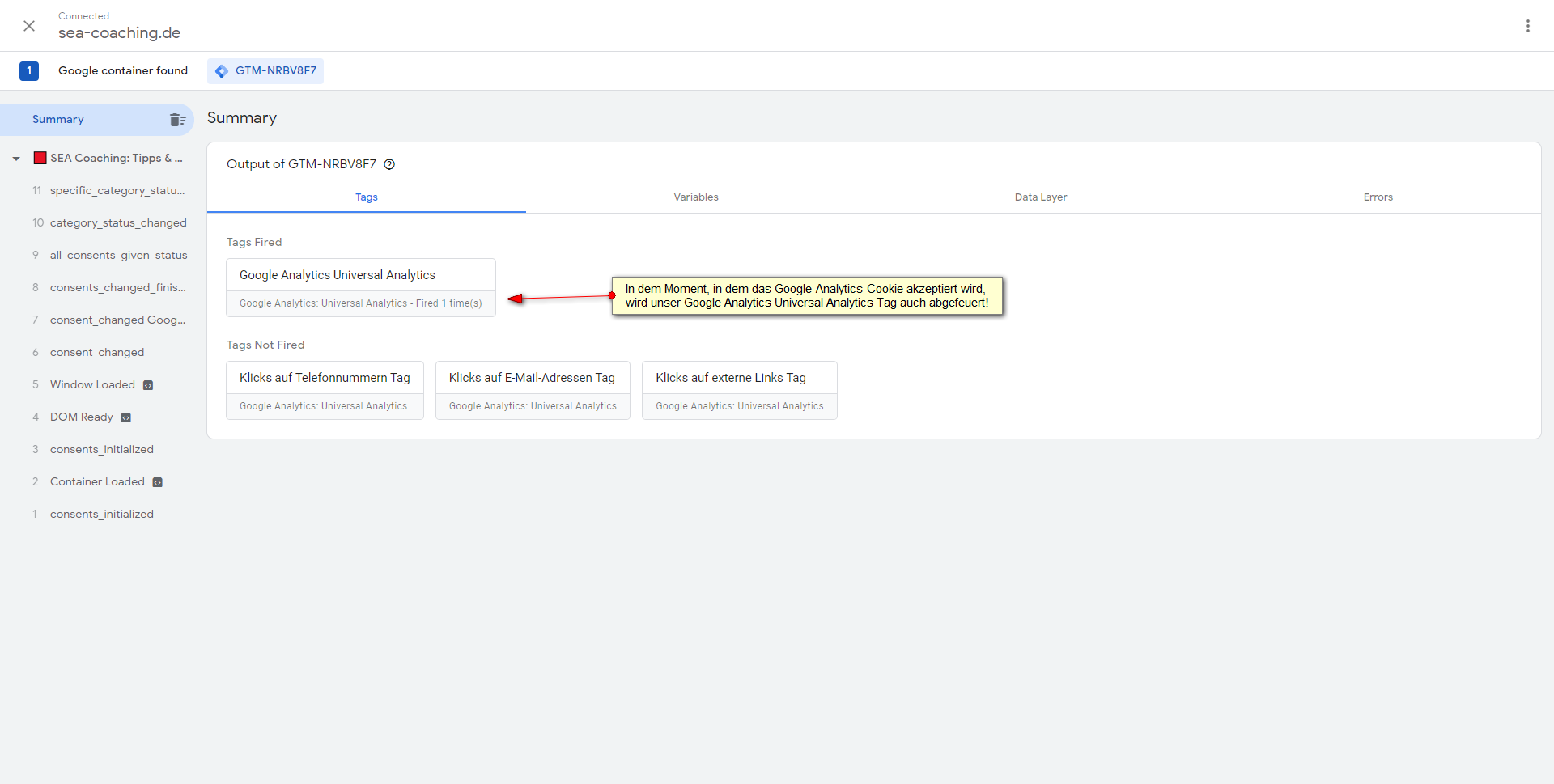Click the blue container count badge 1

(29, 71)
